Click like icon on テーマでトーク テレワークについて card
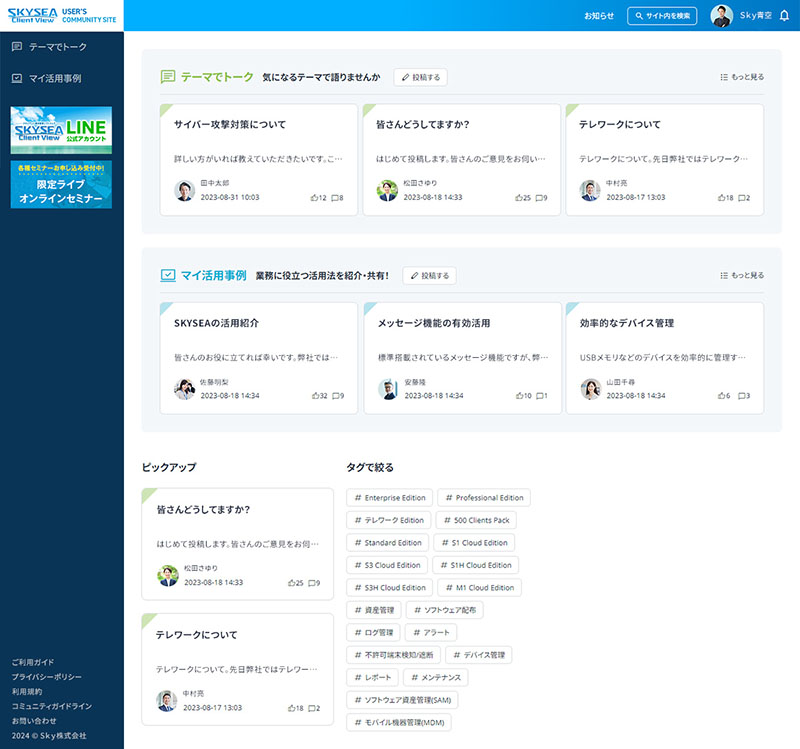 tap(721, 198)
